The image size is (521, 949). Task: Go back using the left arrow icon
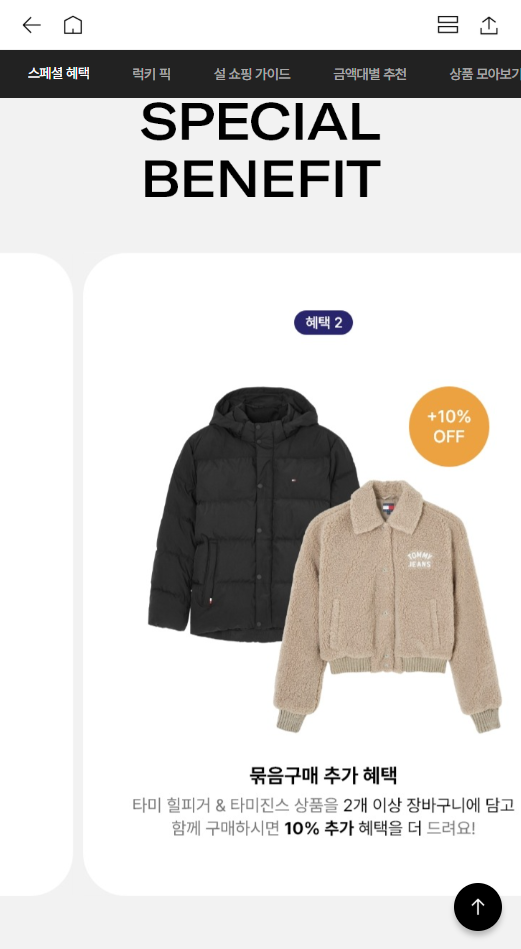(31, 25)
